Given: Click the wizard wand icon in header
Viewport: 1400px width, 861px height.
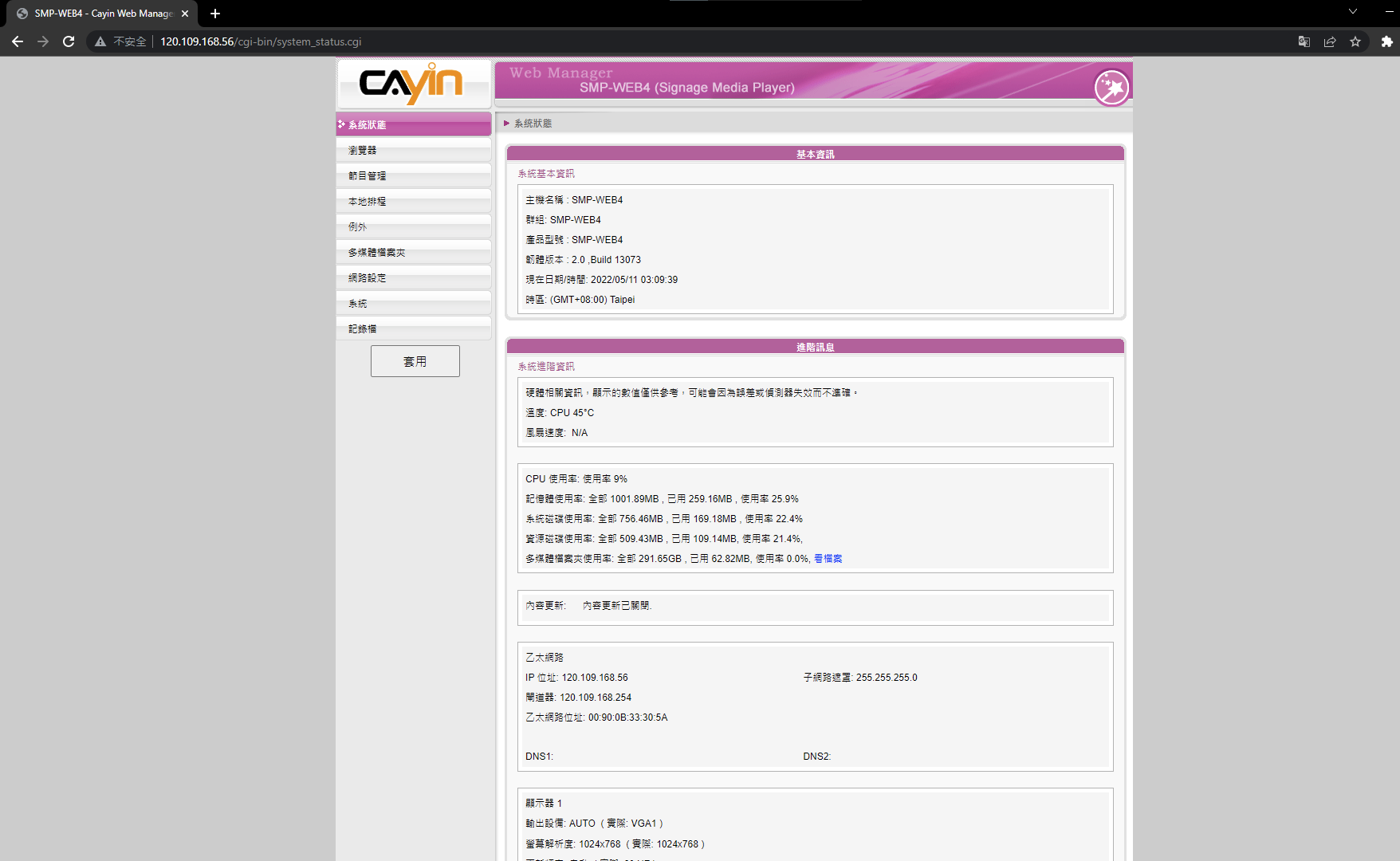Looking at the screenshot, I should coord(1111,87).
